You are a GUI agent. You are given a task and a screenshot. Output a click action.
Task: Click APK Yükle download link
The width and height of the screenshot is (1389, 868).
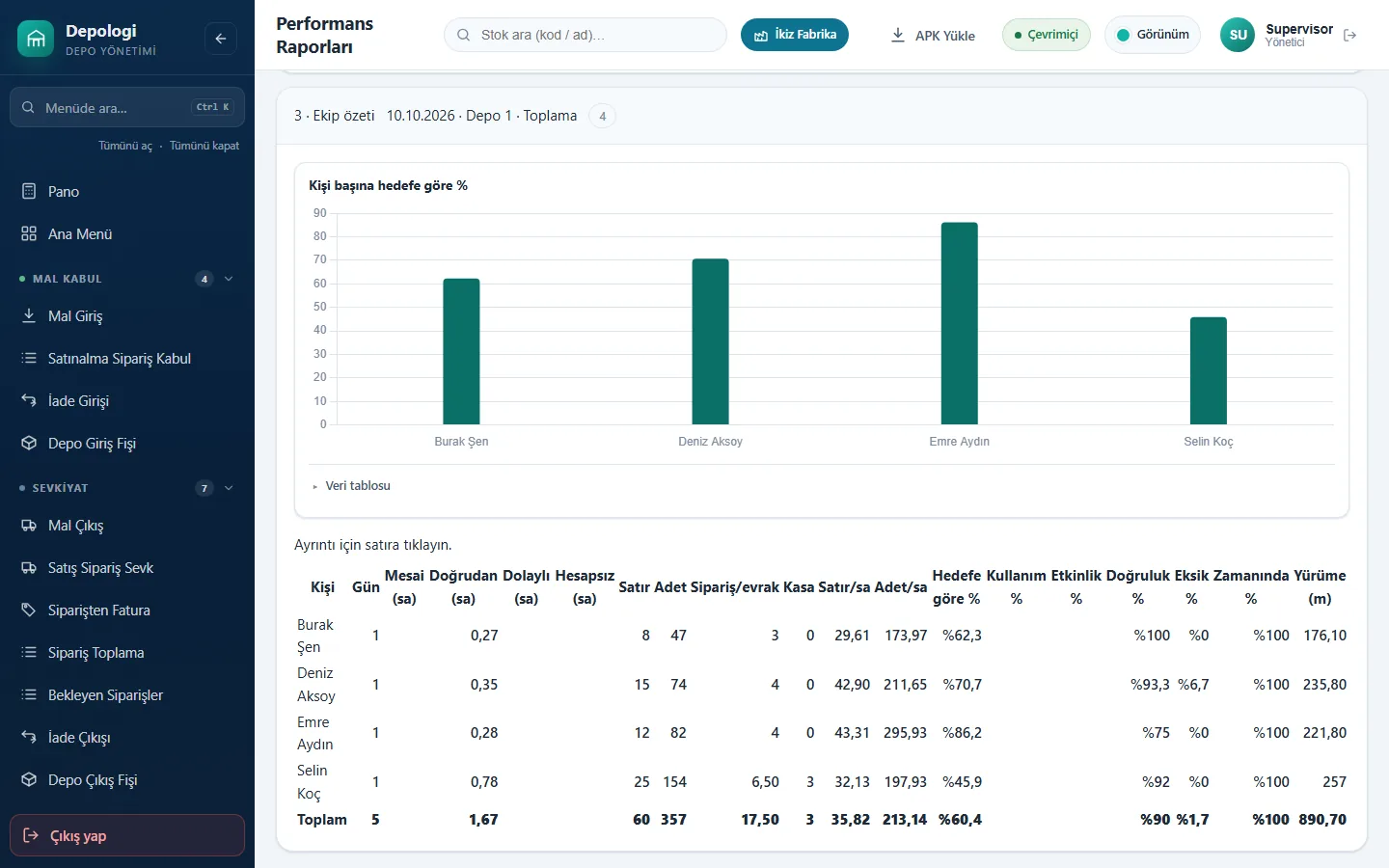point(933,35)
